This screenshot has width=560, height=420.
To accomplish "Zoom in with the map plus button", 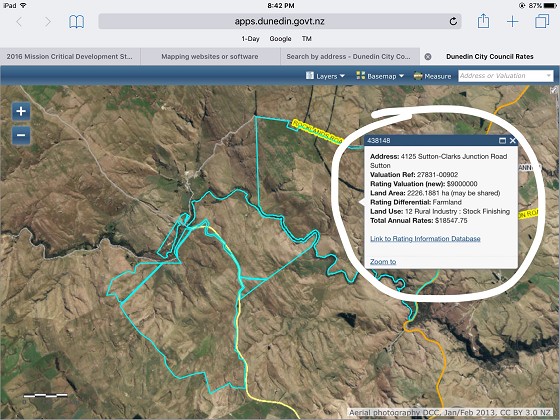I will pos(21,111).
